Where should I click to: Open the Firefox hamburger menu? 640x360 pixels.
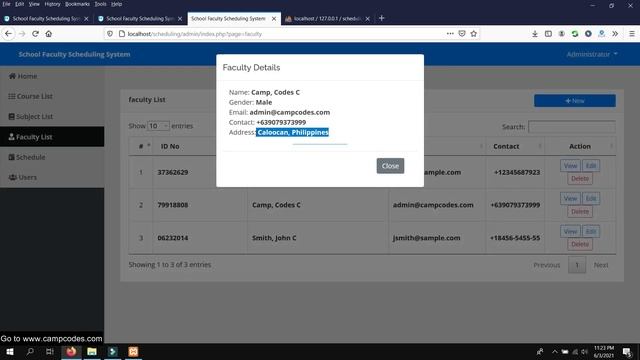pos(631,34)
